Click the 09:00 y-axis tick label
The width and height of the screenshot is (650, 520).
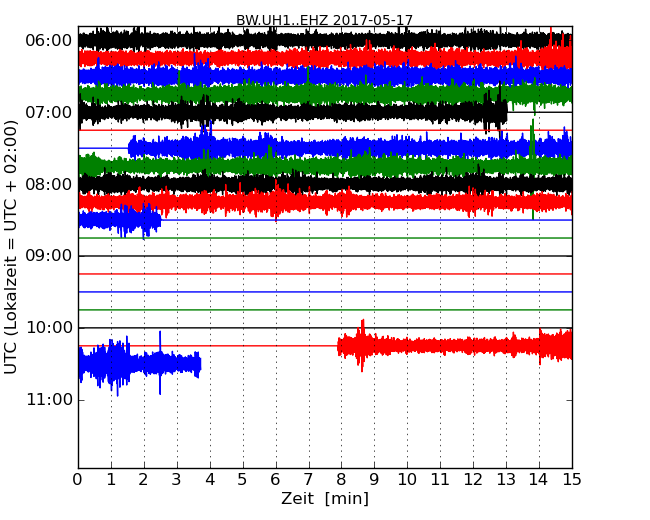point(48,256)
